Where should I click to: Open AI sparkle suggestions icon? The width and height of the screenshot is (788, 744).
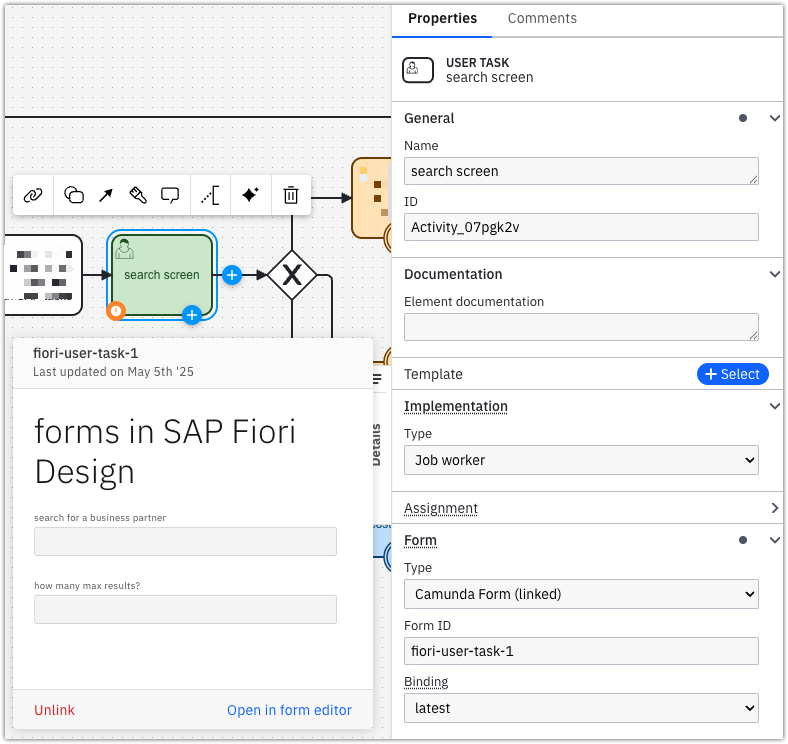pyautogui.click(x=250, y=195)
